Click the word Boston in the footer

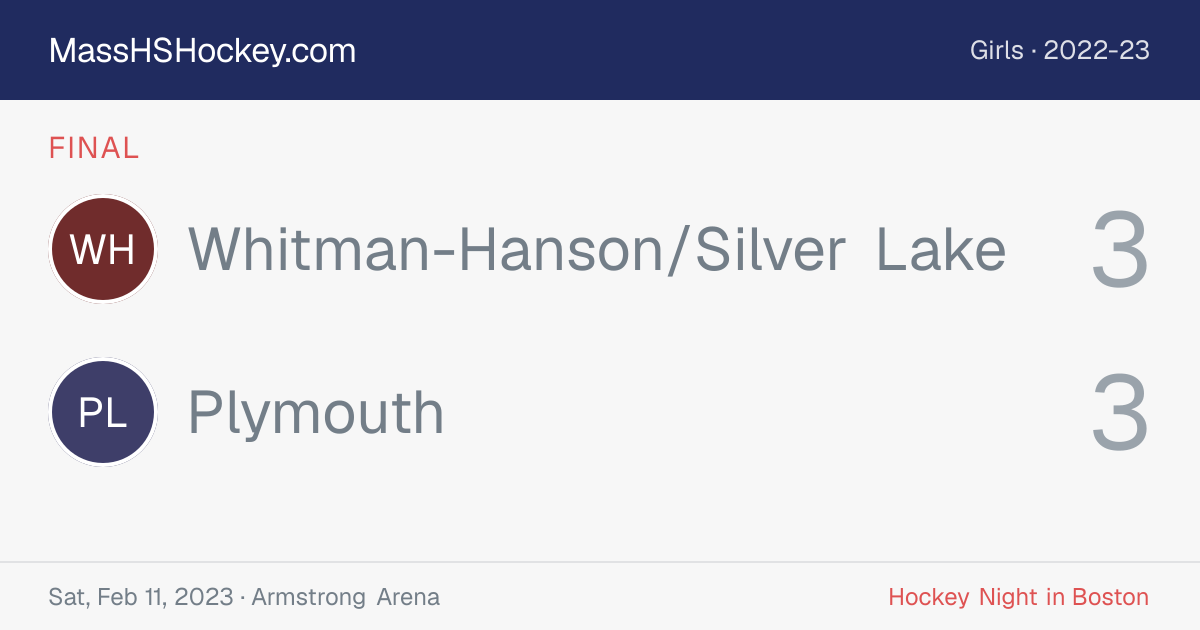(x=1110, y=598)
